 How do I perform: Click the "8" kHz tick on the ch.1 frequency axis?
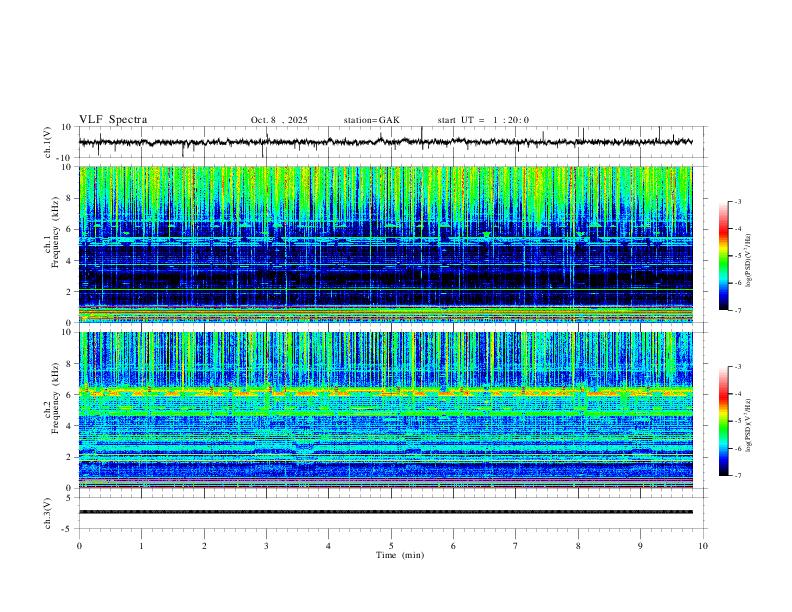71,198
